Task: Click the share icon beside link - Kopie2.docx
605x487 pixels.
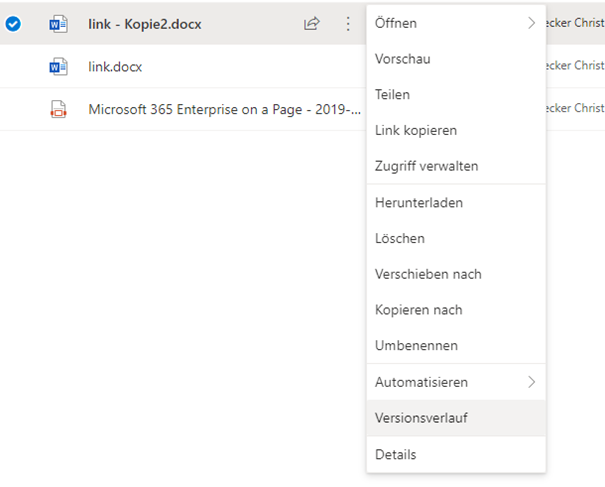Action: (x=311, y=24)
